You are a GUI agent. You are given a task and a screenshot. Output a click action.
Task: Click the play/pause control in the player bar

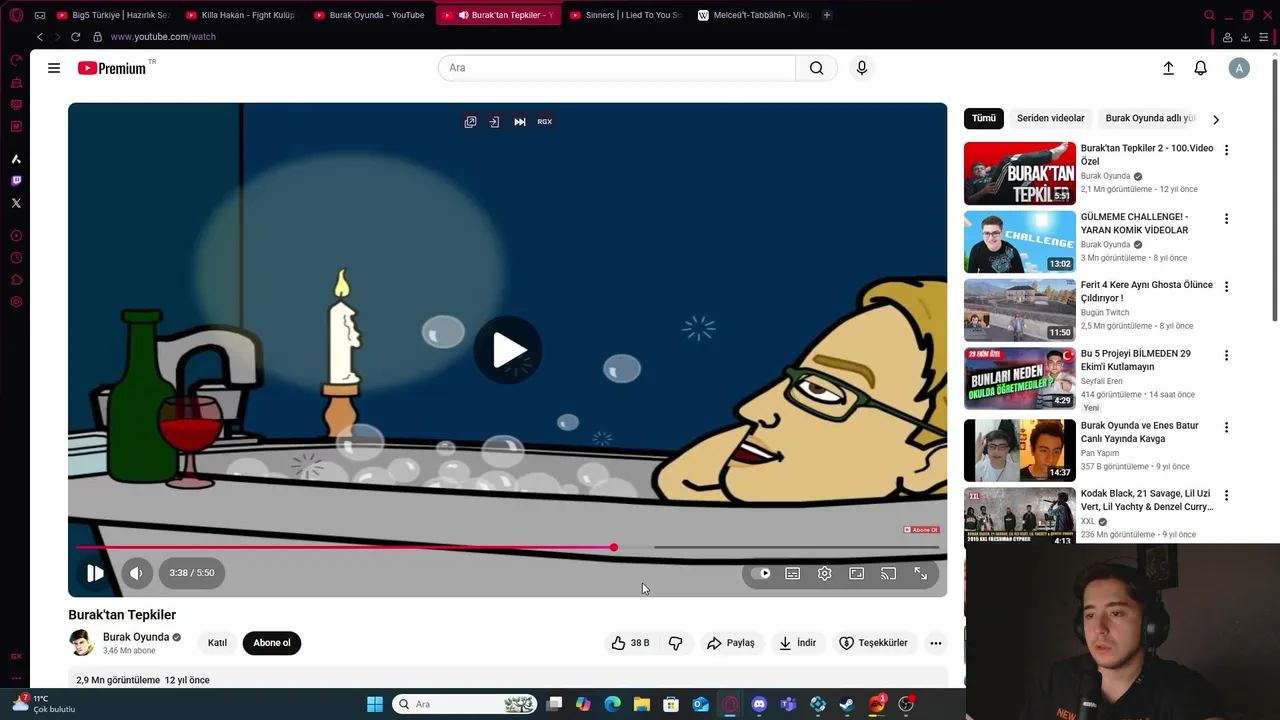point(95,573)
